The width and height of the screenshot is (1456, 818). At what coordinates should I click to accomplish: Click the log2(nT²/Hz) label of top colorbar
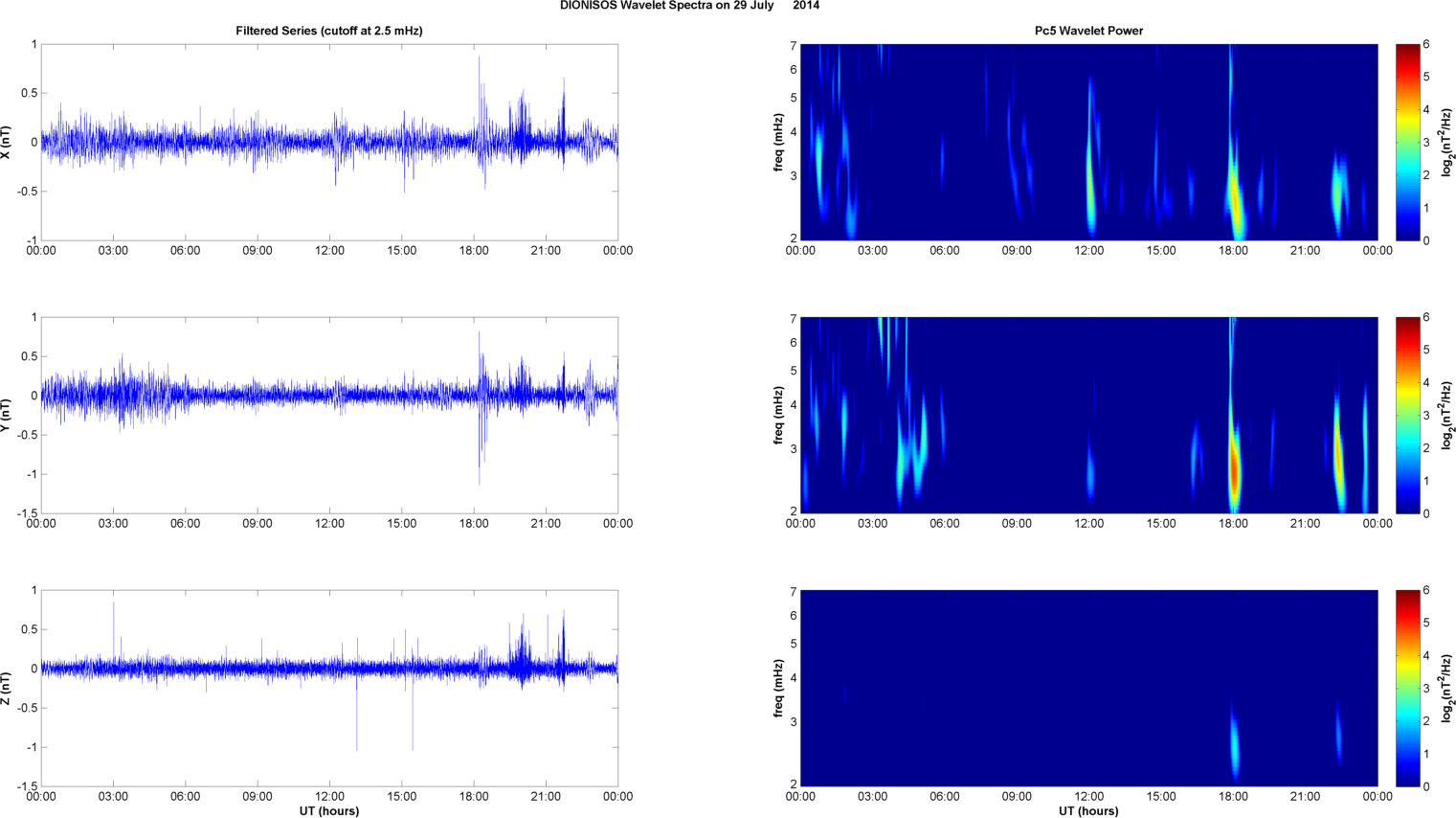[x=1447, y=142]
